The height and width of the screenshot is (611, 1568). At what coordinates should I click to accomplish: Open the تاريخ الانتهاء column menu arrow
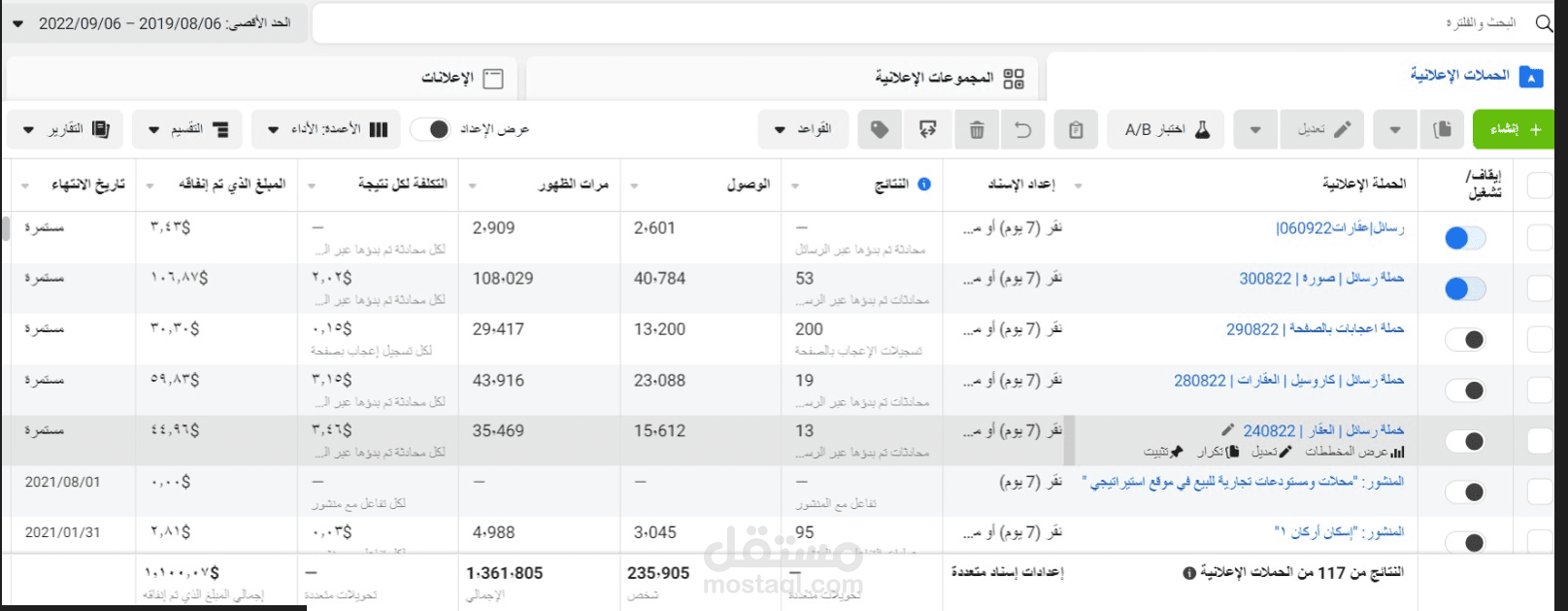pos(25,186)
